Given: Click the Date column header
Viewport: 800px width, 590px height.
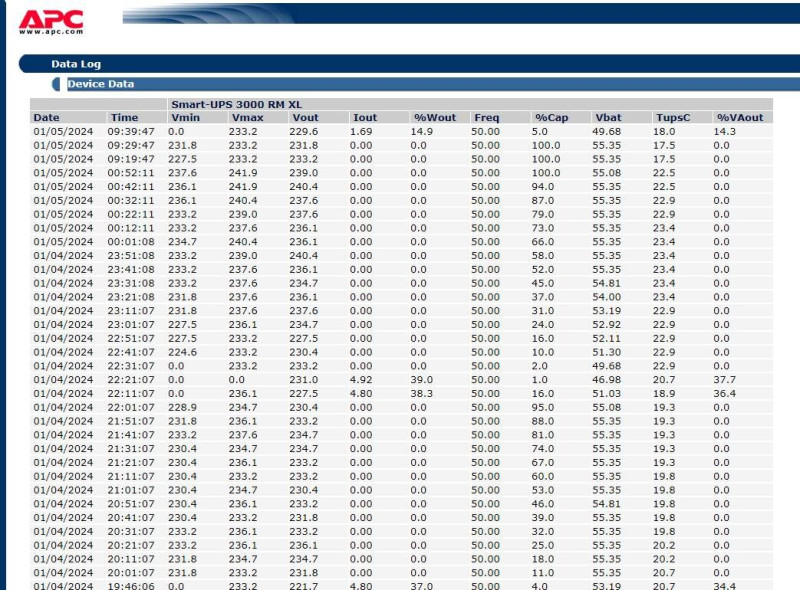Looking at the screenshot, I should (x=46, y=117).
